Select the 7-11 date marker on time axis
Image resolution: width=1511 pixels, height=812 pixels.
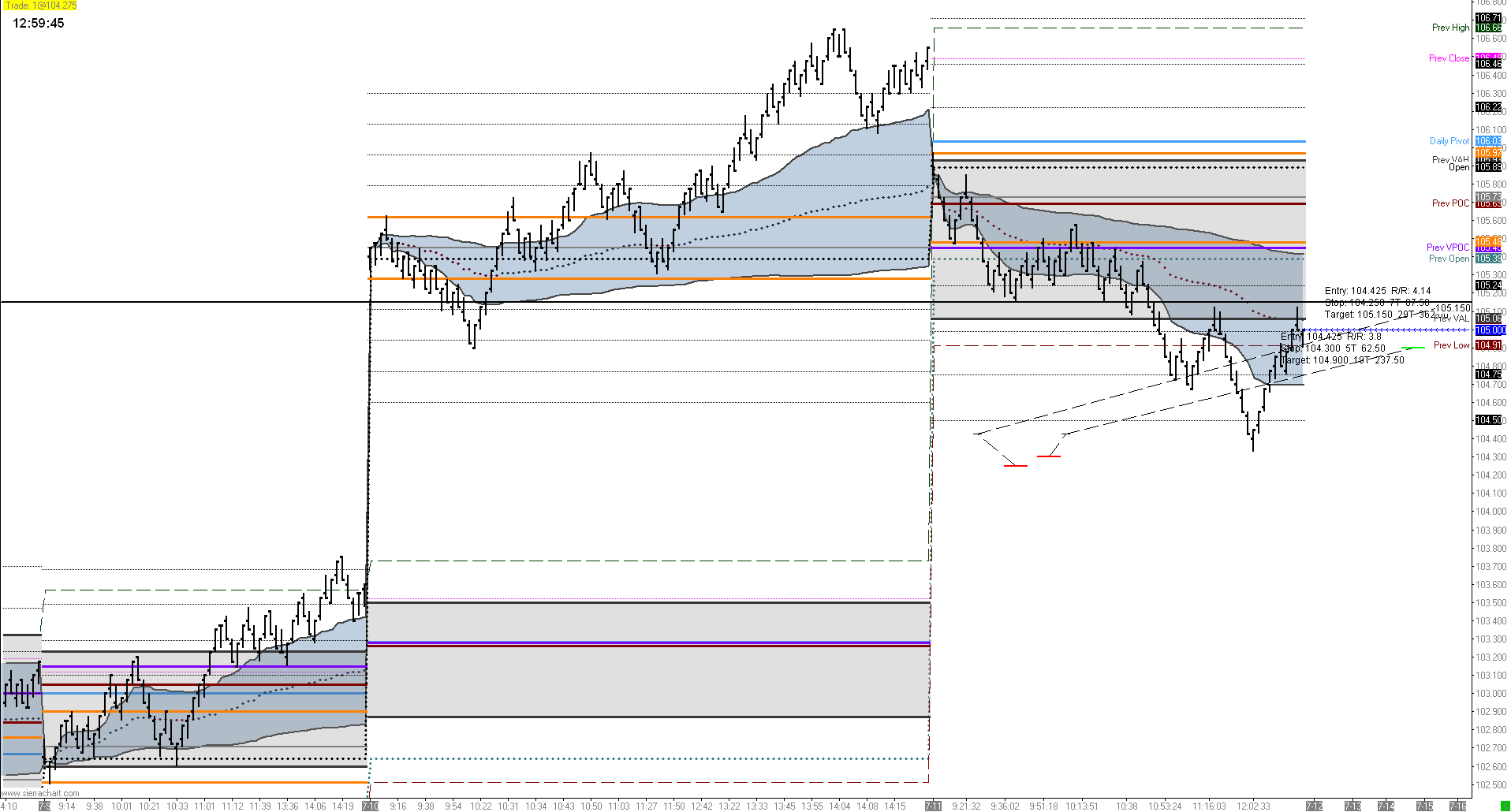coord(933,806)
